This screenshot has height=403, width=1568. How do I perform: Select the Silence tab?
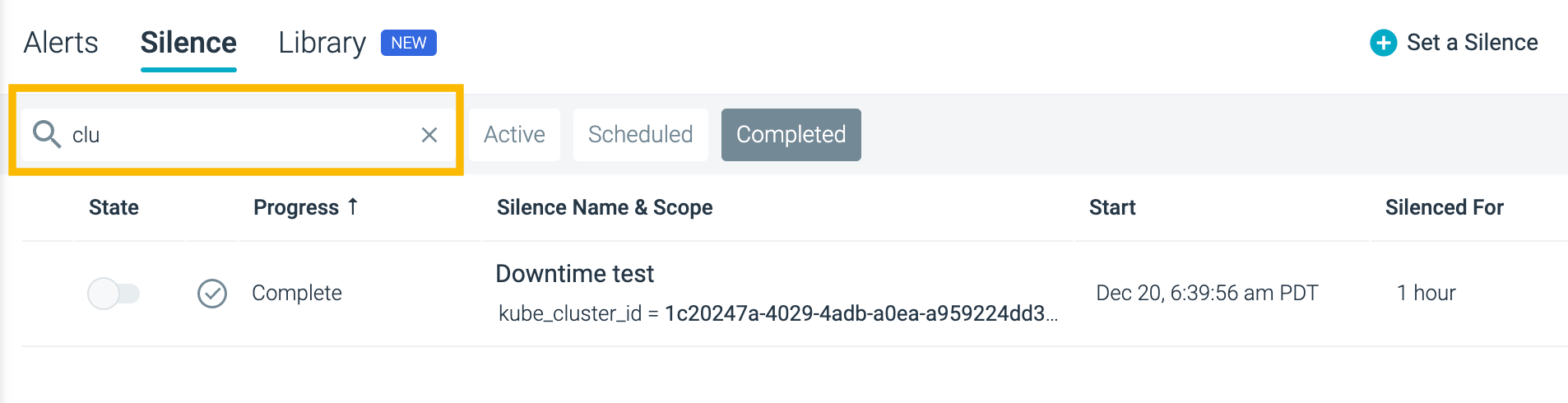[188, 43]
